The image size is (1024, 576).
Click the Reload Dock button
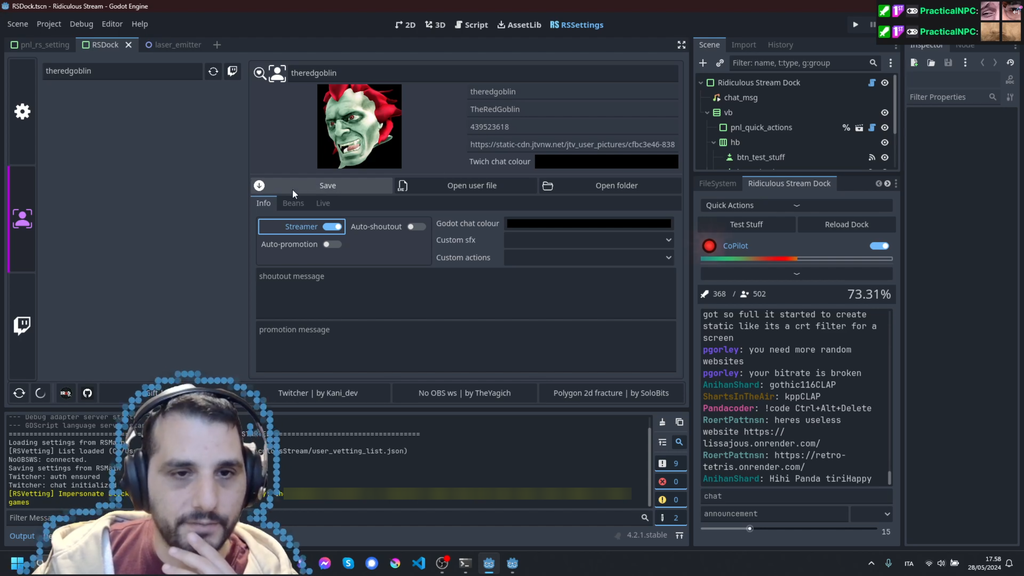click(846, 225)
